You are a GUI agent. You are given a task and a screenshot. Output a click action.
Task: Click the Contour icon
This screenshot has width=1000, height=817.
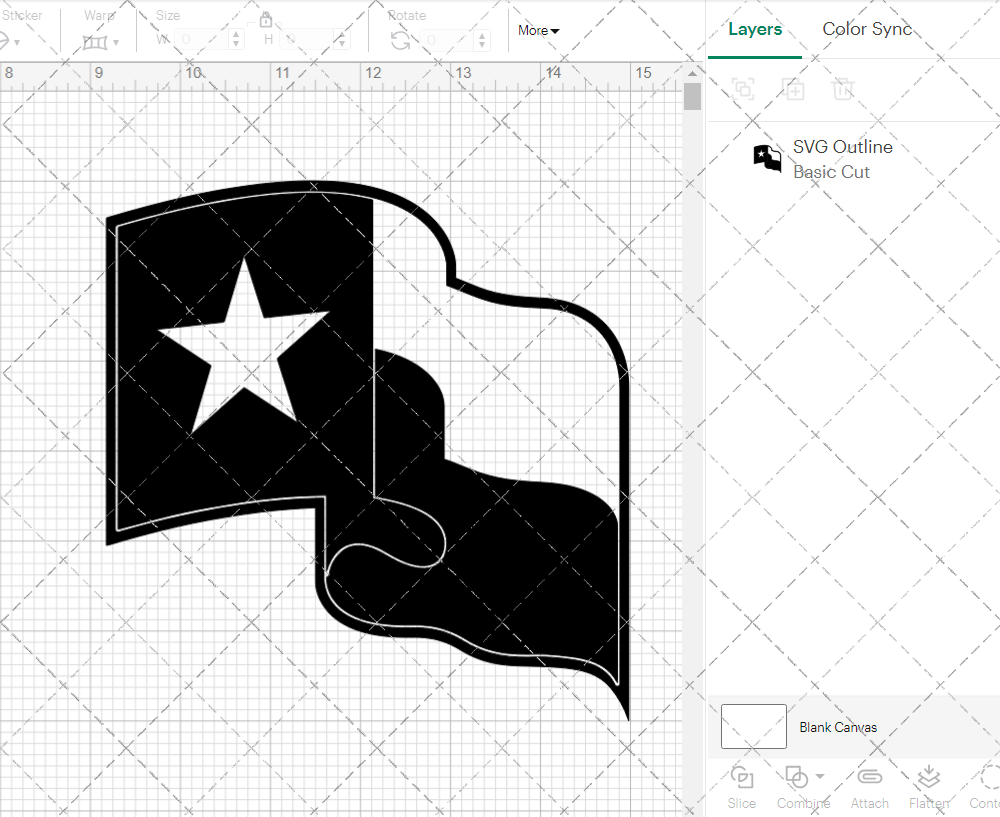click(989, 777)
